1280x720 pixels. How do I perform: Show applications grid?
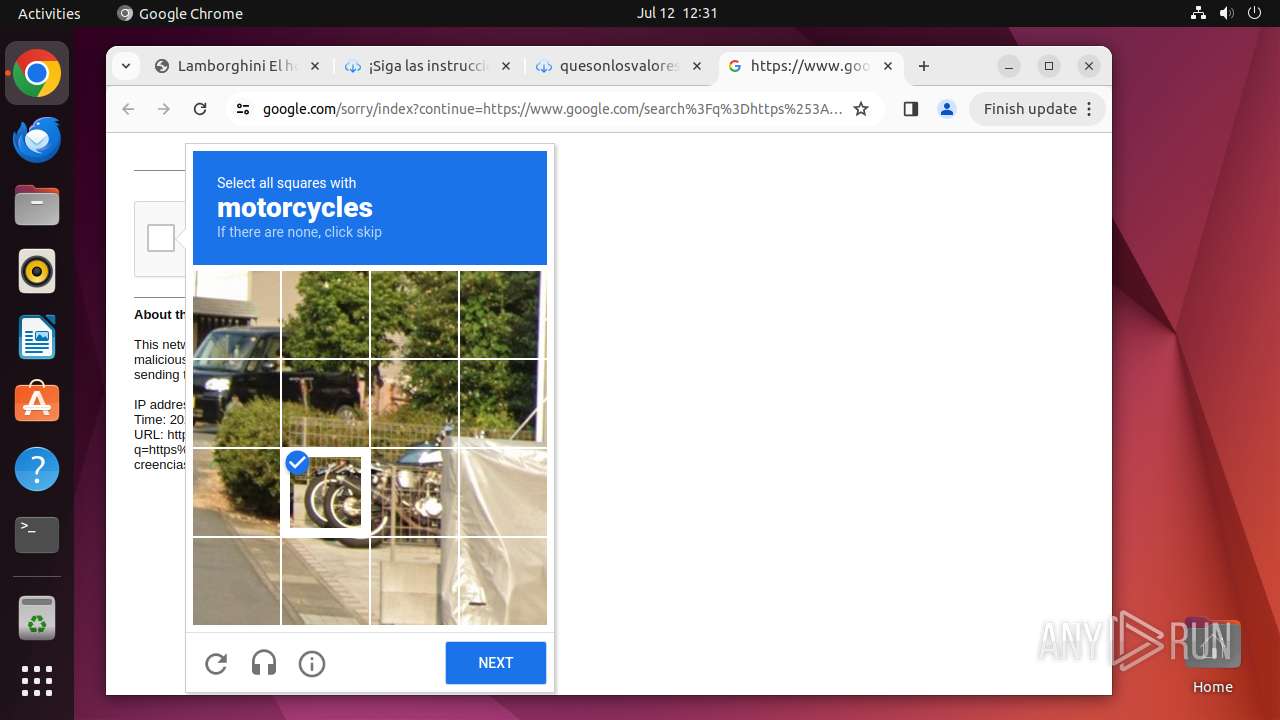[x=37, y=681]
